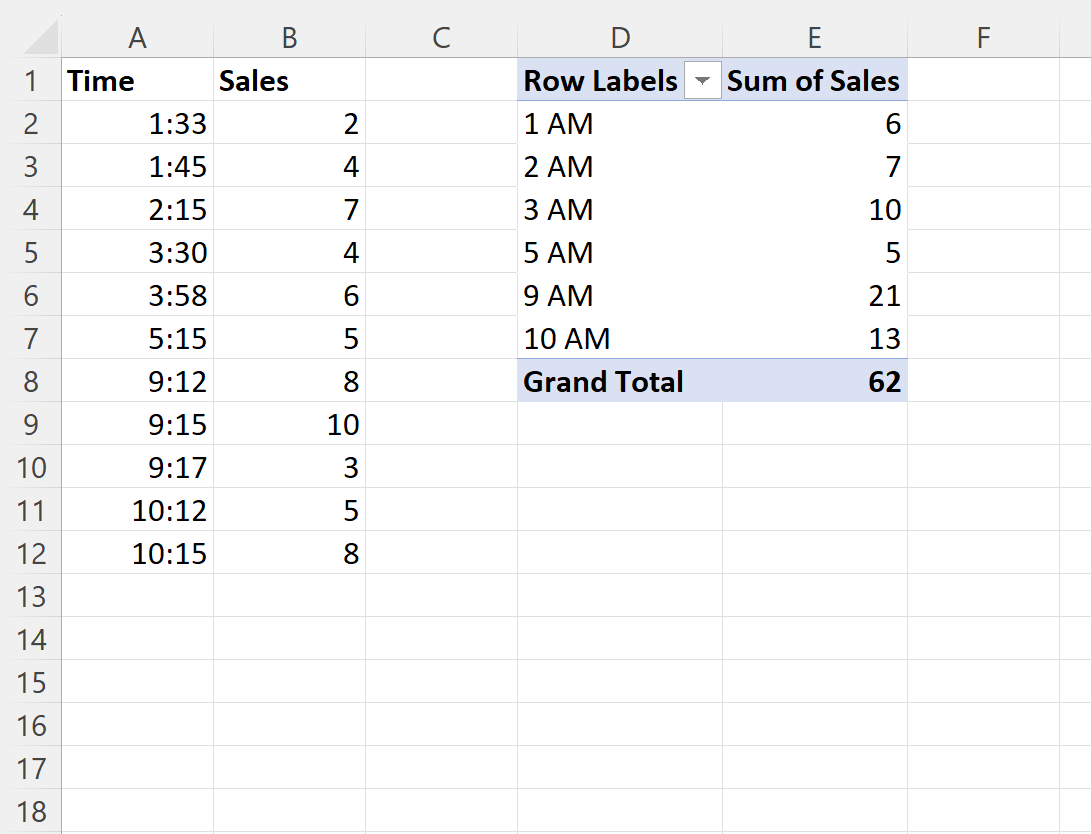Click the cell containing time 1:33
Screen dimensions: 1091x834
click(x=185, y=124)
